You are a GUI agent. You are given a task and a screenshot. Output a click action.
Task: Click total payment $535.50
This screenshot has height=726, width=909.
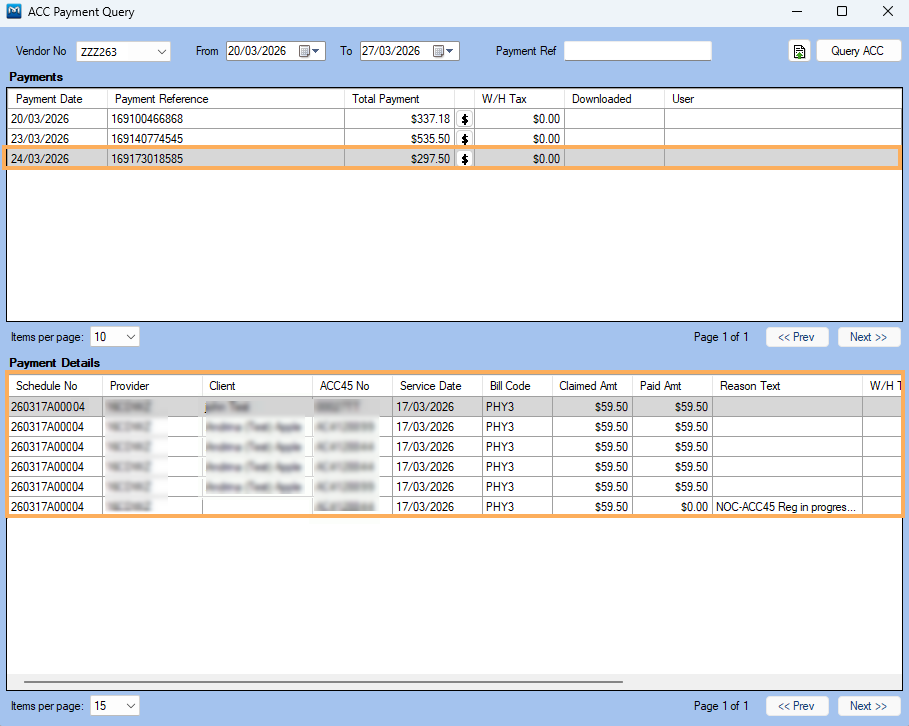click(x=430, y=139)
